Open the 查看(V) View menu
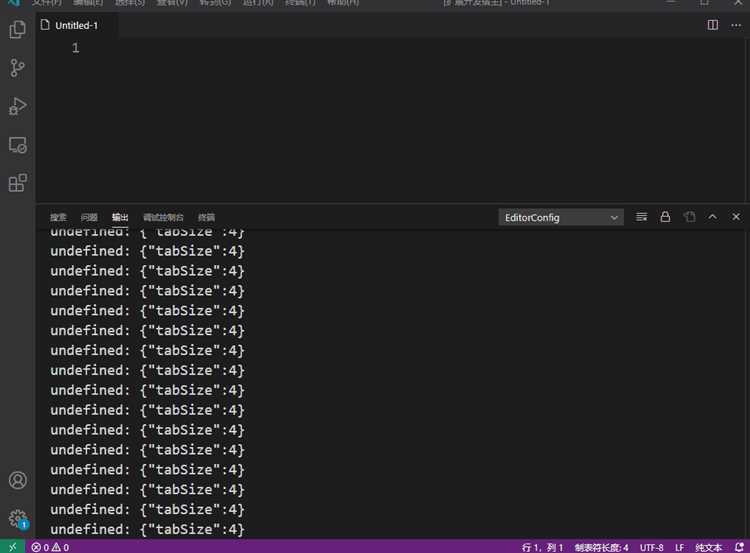The image size is (750, 553). click(172, 3)
